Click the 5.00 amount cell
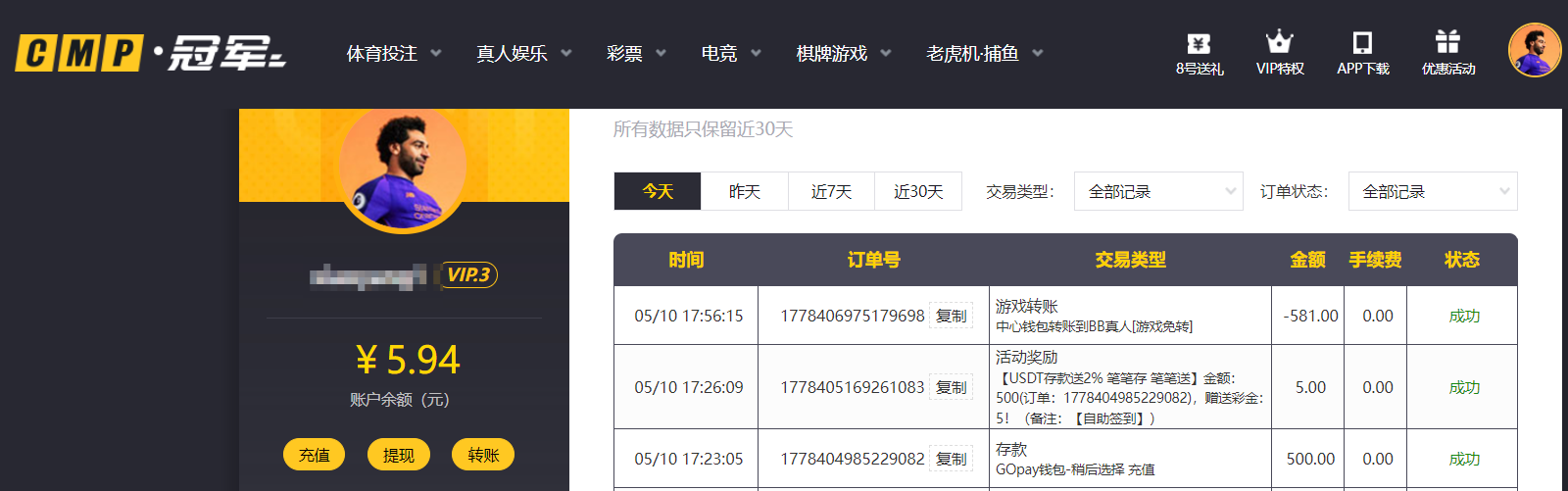1568x491 pixels. pyautogui.click(x=1310, y=387)
